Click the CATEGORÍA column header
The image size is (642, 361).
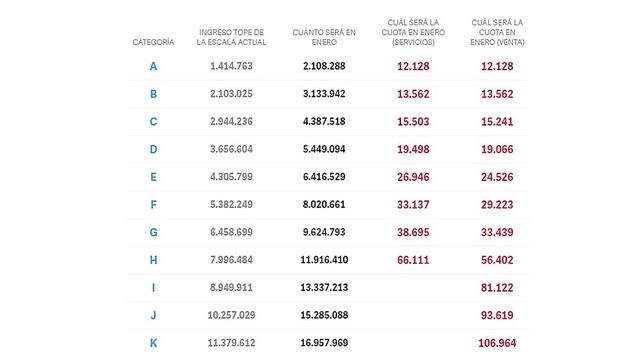(153, 42)
